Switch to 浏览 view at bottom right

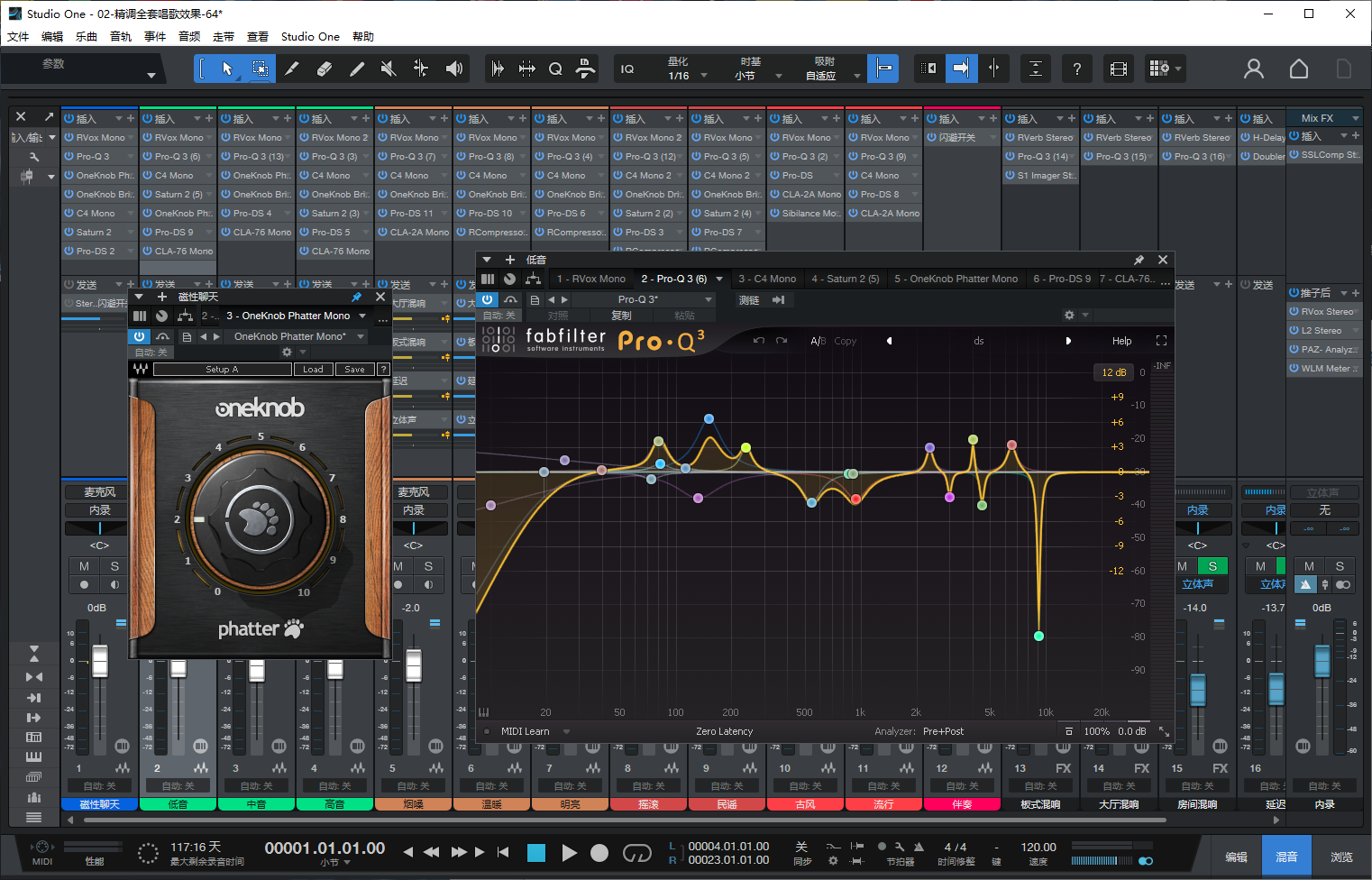[x=1341, y=855]
